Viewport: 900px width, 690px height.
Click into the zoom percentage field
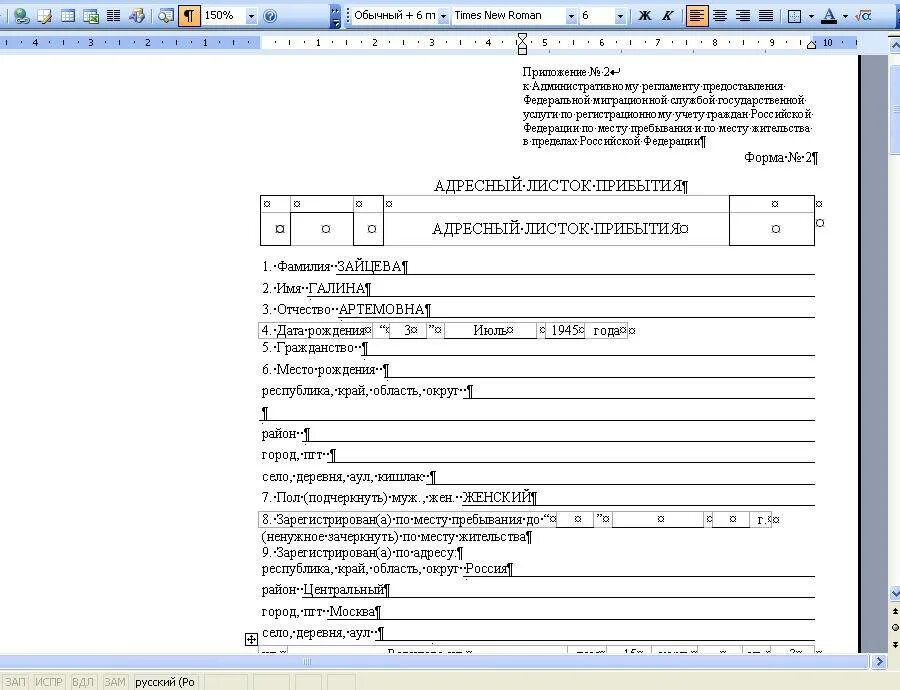pyautogui.click(x=223, y=15)
